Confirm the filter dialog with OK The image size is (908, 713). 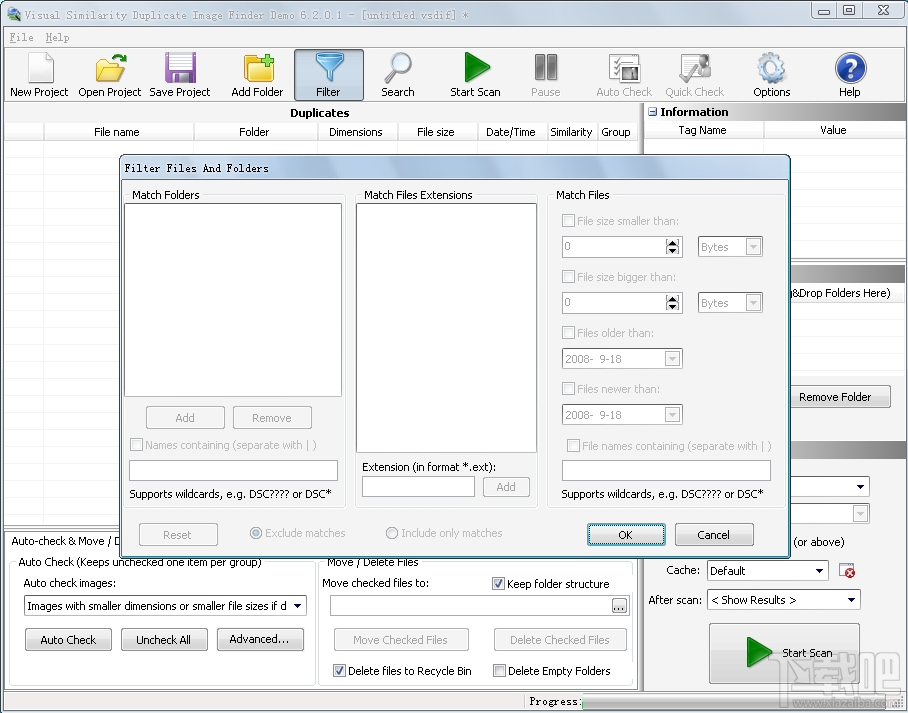pos(626,534)
